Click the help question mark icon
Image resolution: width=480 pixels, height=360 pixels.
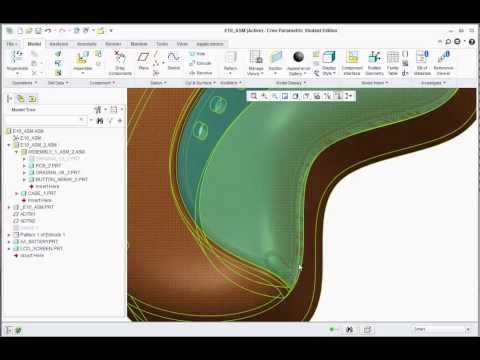[472, 42]
